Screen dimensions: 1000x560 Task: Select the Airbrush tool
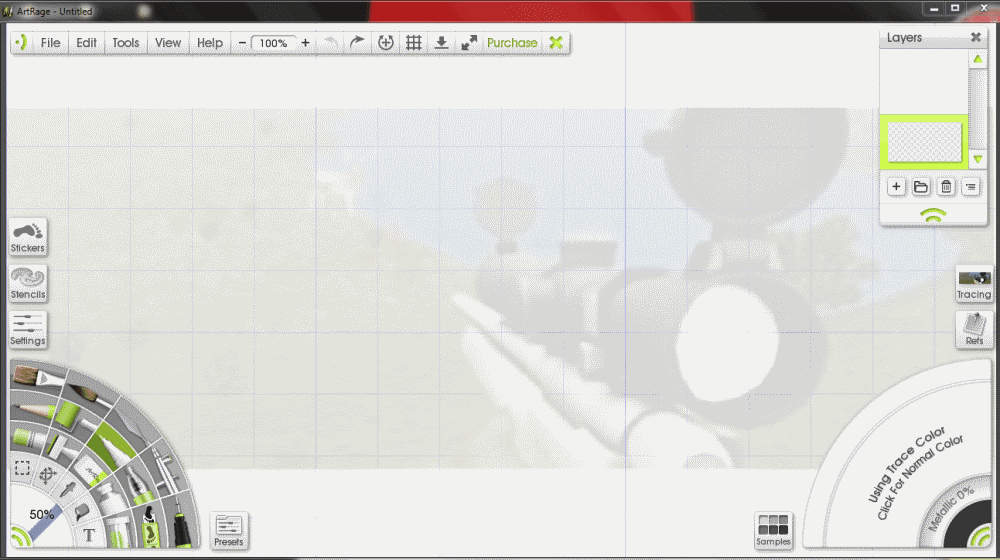tap(167, 470)
